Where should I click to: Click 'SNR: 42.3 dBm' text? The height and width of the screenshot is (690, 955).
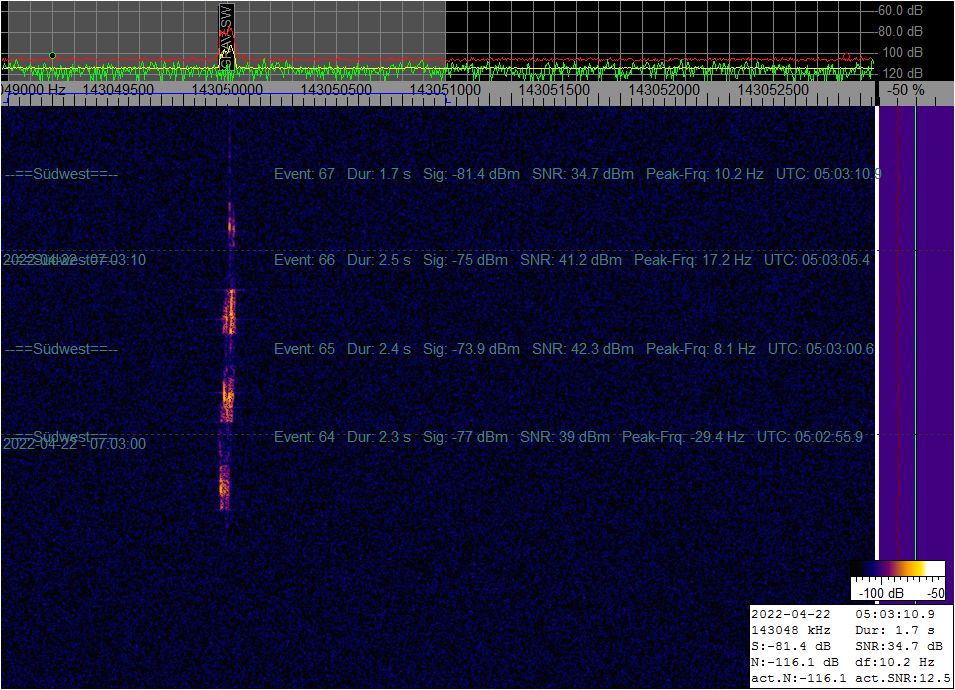583,349
